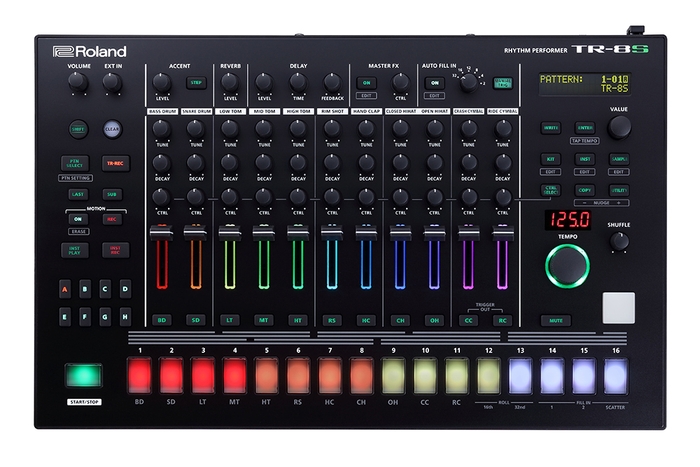Select the BD instrument button
This screenshot has width=700, height=467.
(x=161, y=320)
